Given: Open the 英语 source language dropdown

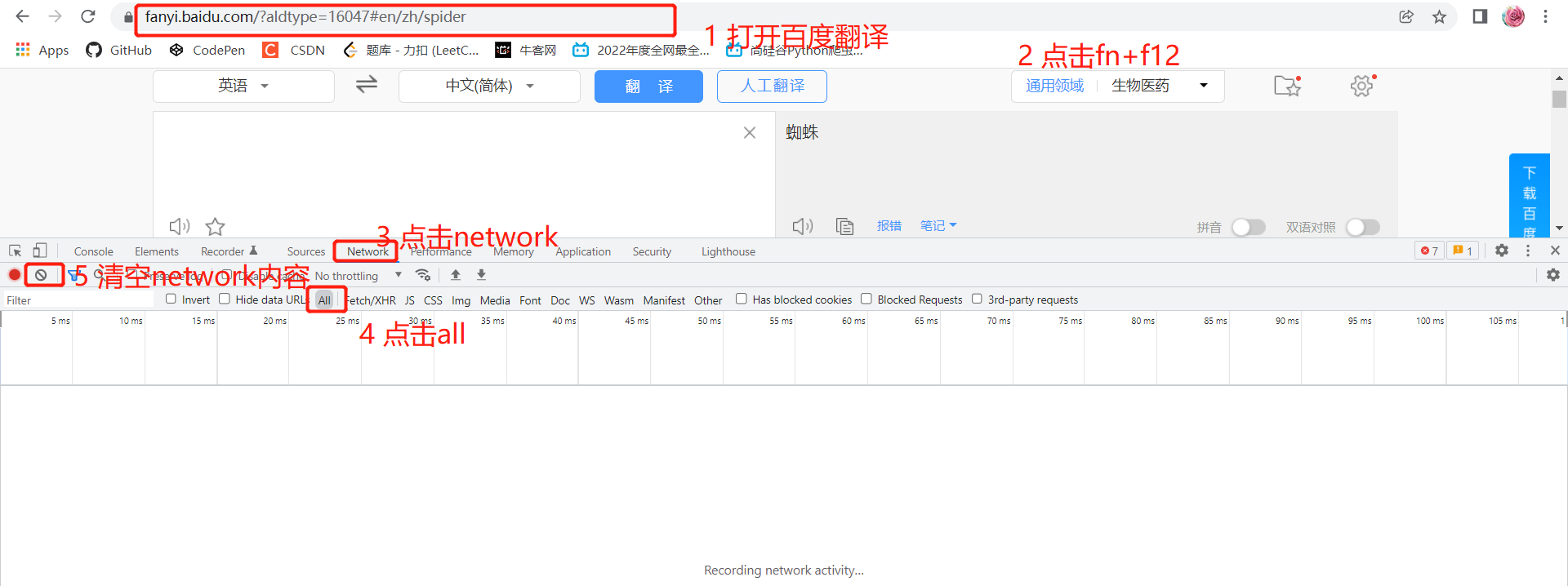Looking at the screenshot, I should (x=243, y=86).
